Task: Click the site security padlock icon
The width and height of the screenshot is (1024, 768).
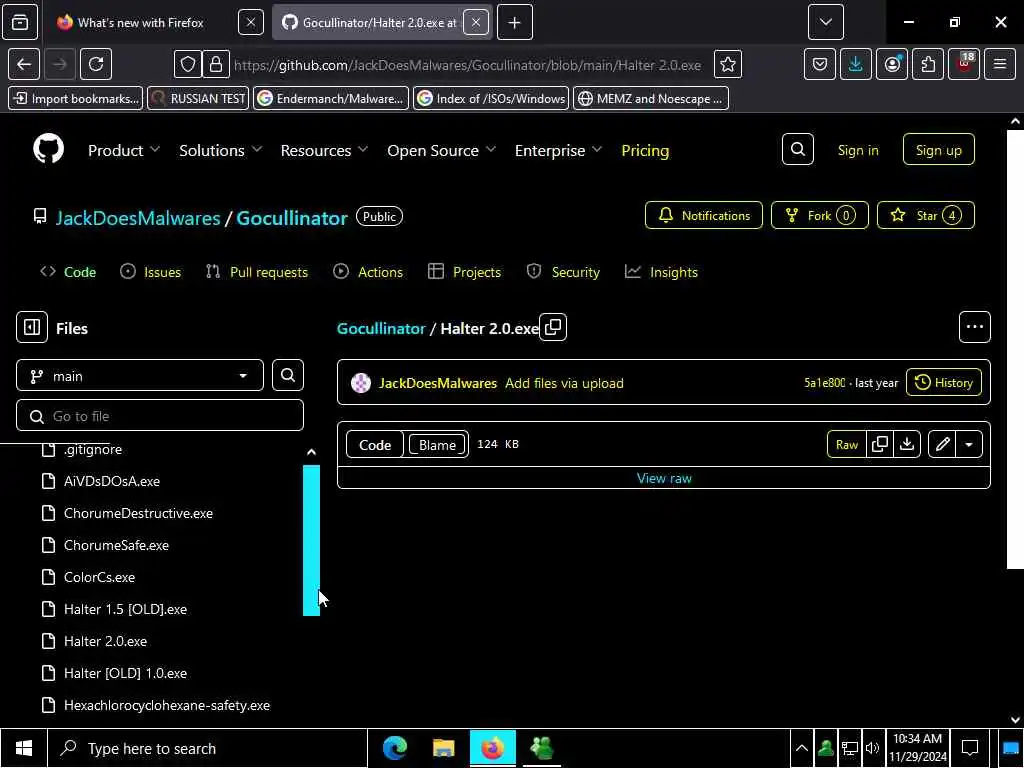Action: 216,64
